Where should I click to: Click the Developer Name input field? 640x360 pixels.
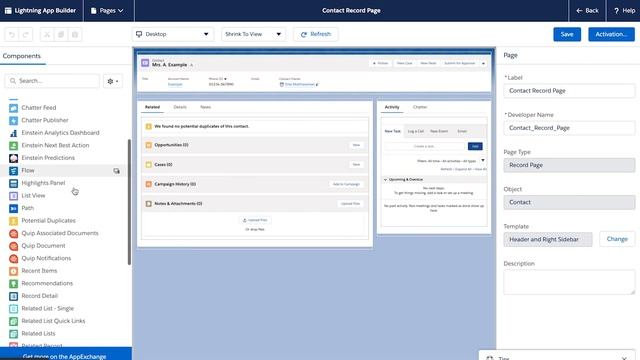569,128
